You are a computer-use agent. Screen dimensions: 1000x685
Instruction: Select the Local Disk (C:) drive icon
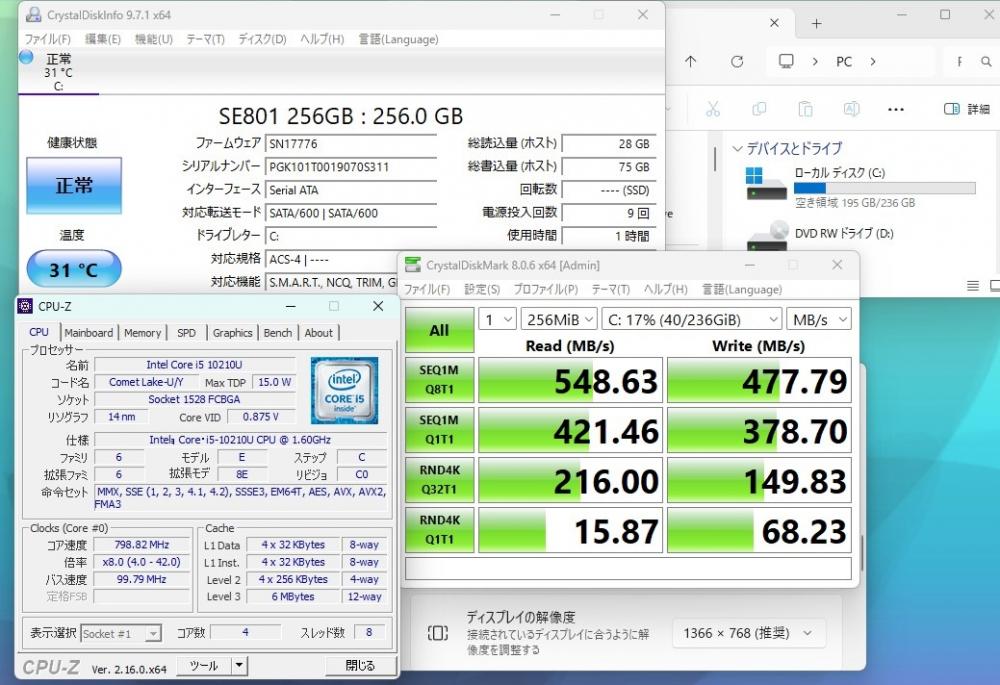pyautogui.click(x=766, y=184)
